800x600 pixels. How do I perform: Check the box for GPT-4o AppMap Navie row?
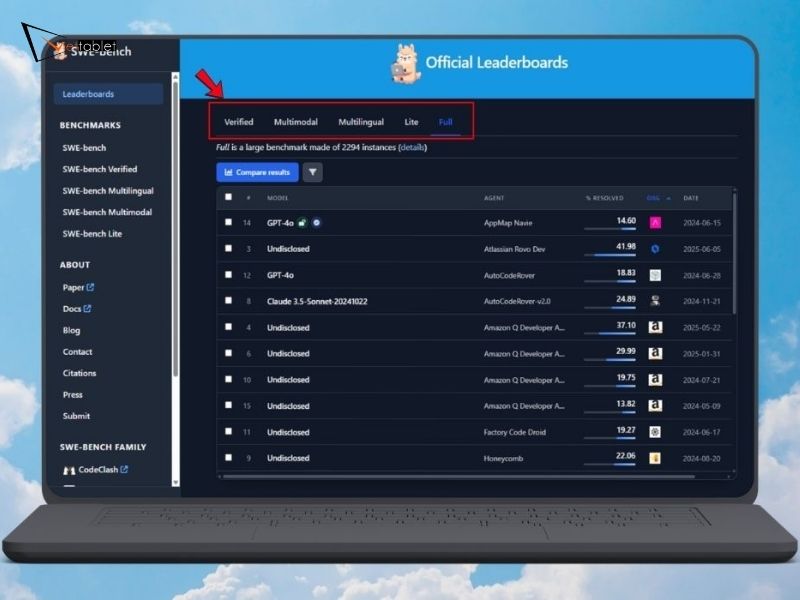[228, 222]
